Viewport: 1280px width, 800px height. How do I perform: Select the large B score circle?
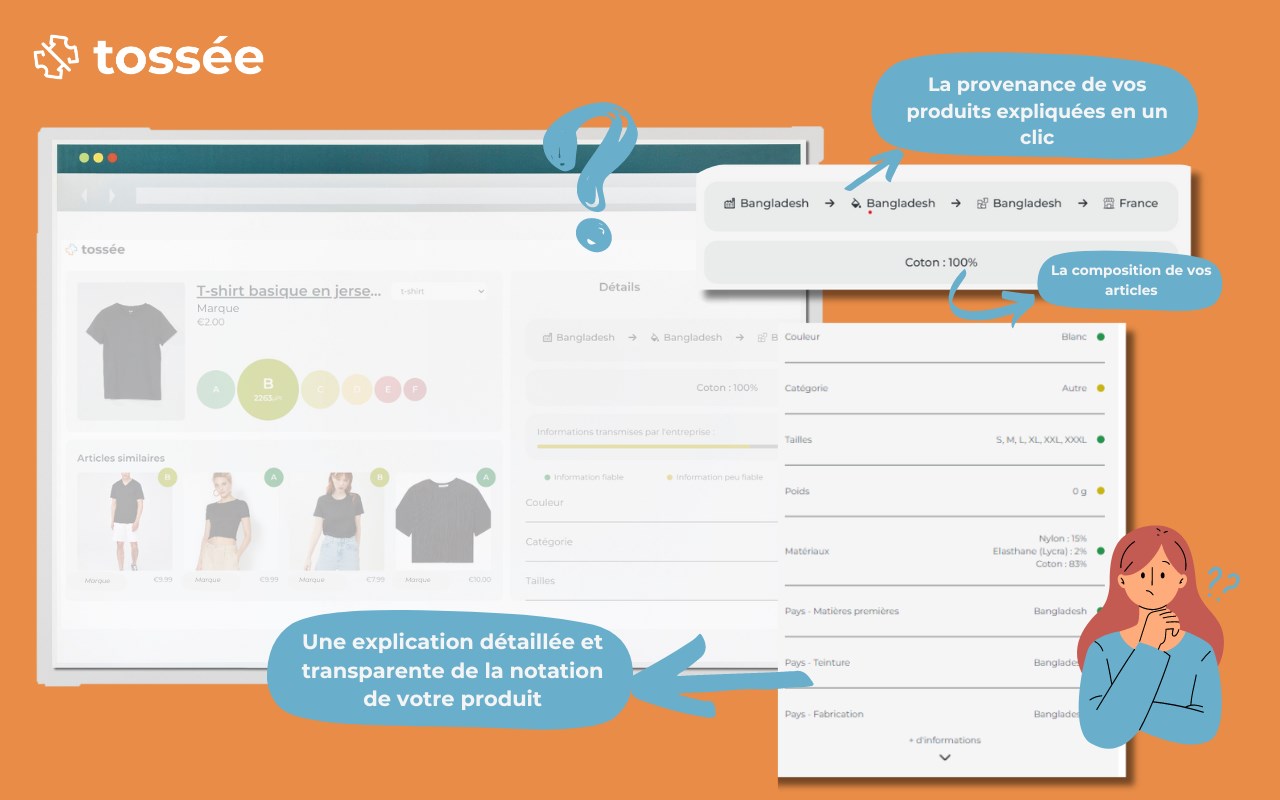point(268,389)
